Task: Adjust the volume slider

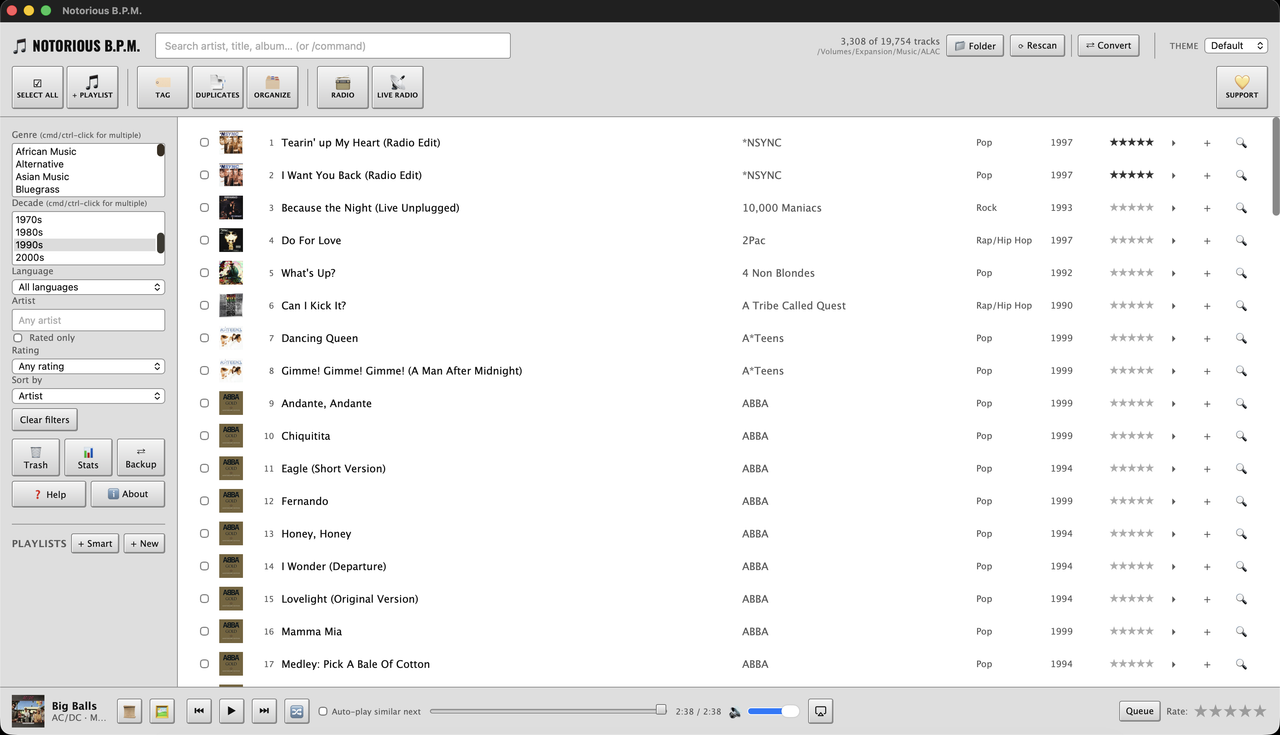Action: coord(773,711)
